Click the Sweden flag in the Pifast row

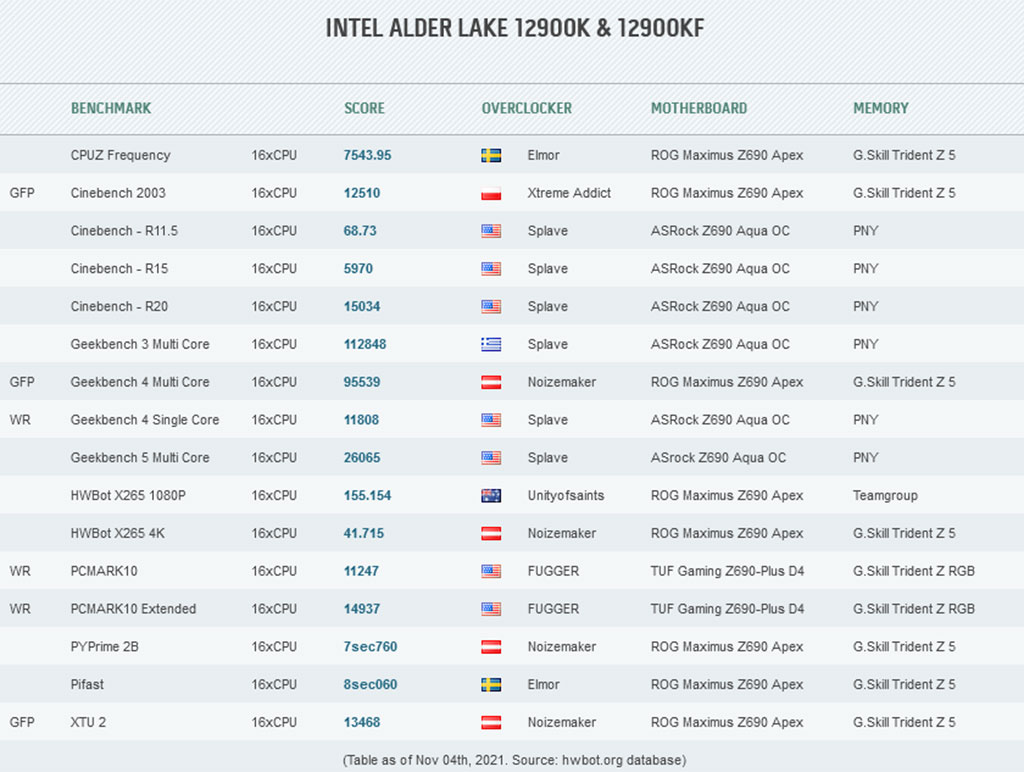tap(491, 684)
